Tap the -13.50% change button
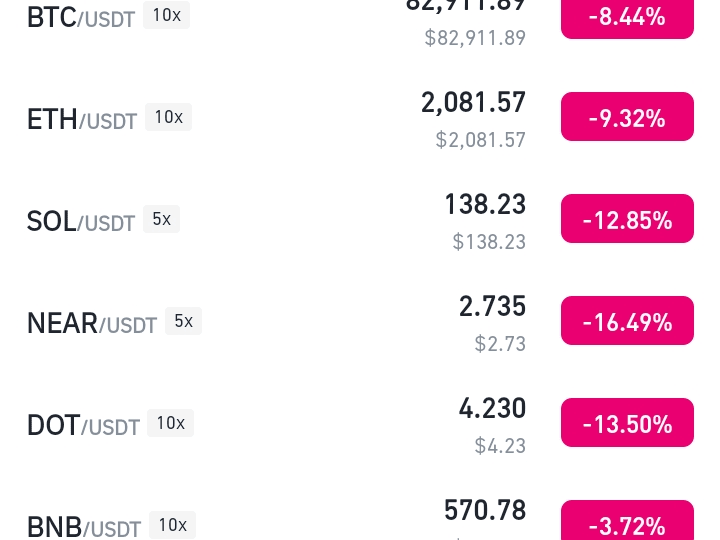The width and height of the screenshot is (720, 540). pos(627,422)
